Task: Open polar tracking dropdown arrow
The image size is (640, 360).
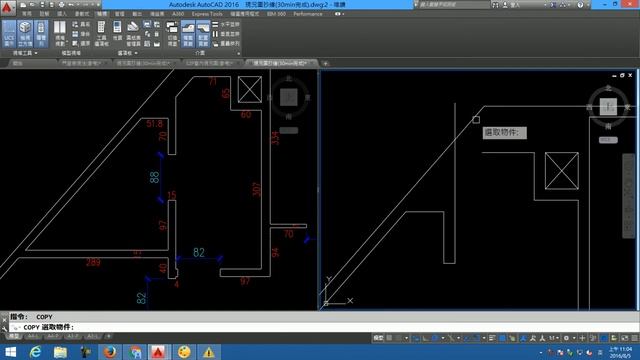Action: point(443,338)
